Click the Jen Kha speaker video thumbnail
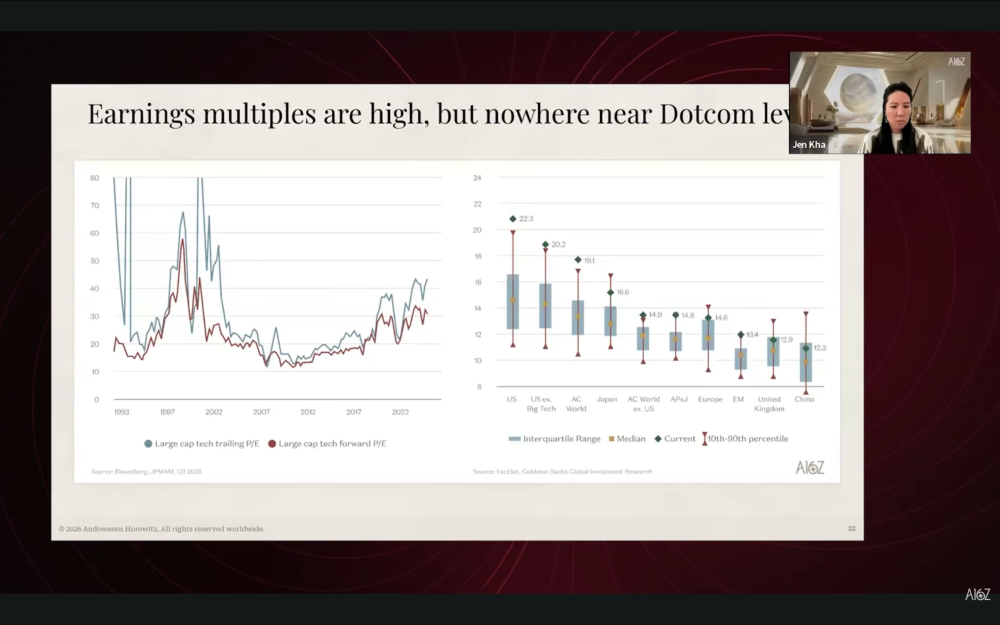The height and width of the screenshot is (625, 1000). (x=880, y=103)
